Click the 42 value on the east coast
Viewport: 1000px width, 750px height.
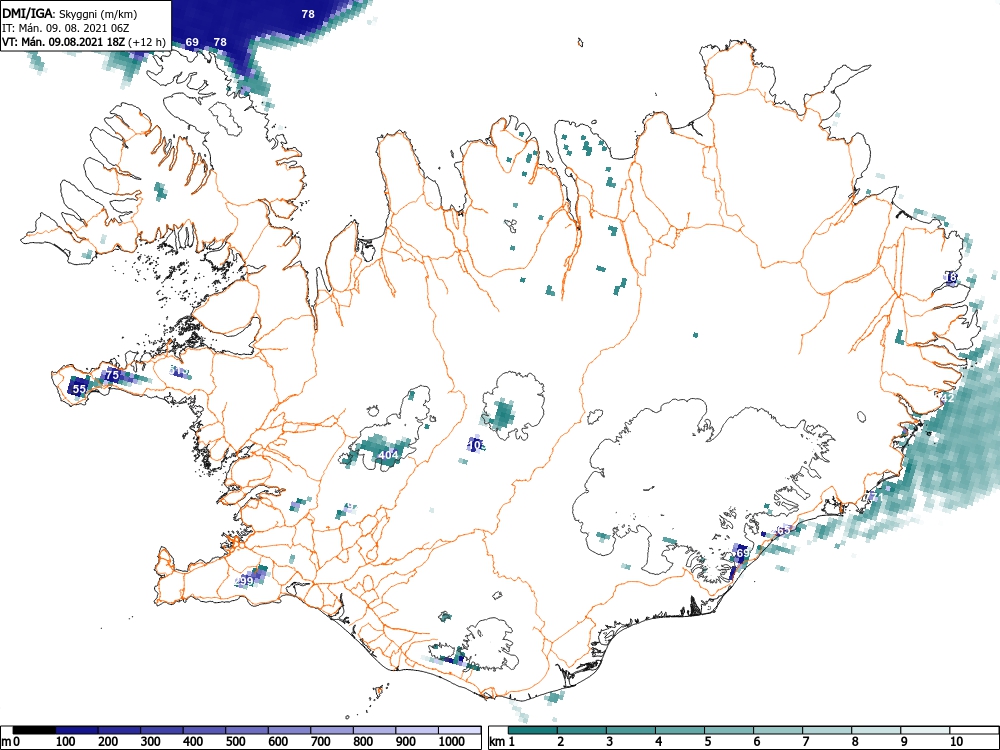point(948,398)
